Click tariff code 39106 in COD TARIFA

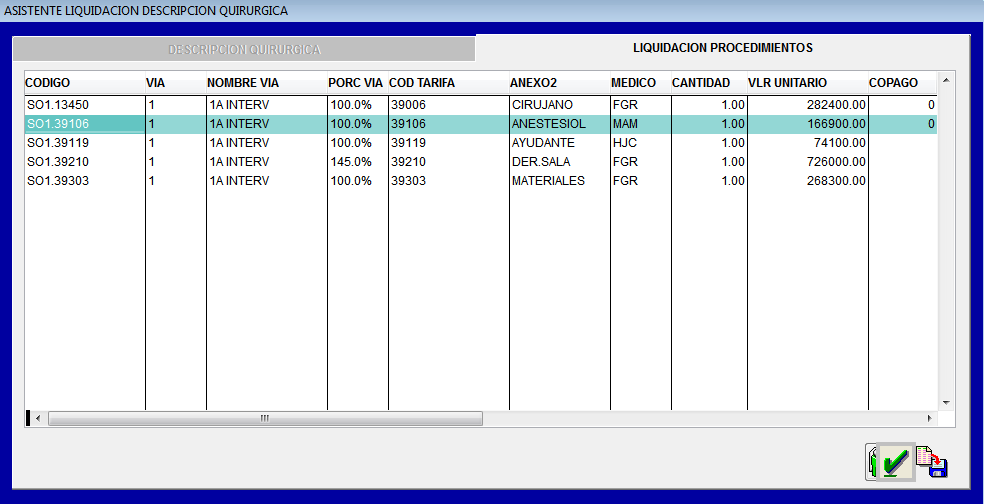point(449,124)
